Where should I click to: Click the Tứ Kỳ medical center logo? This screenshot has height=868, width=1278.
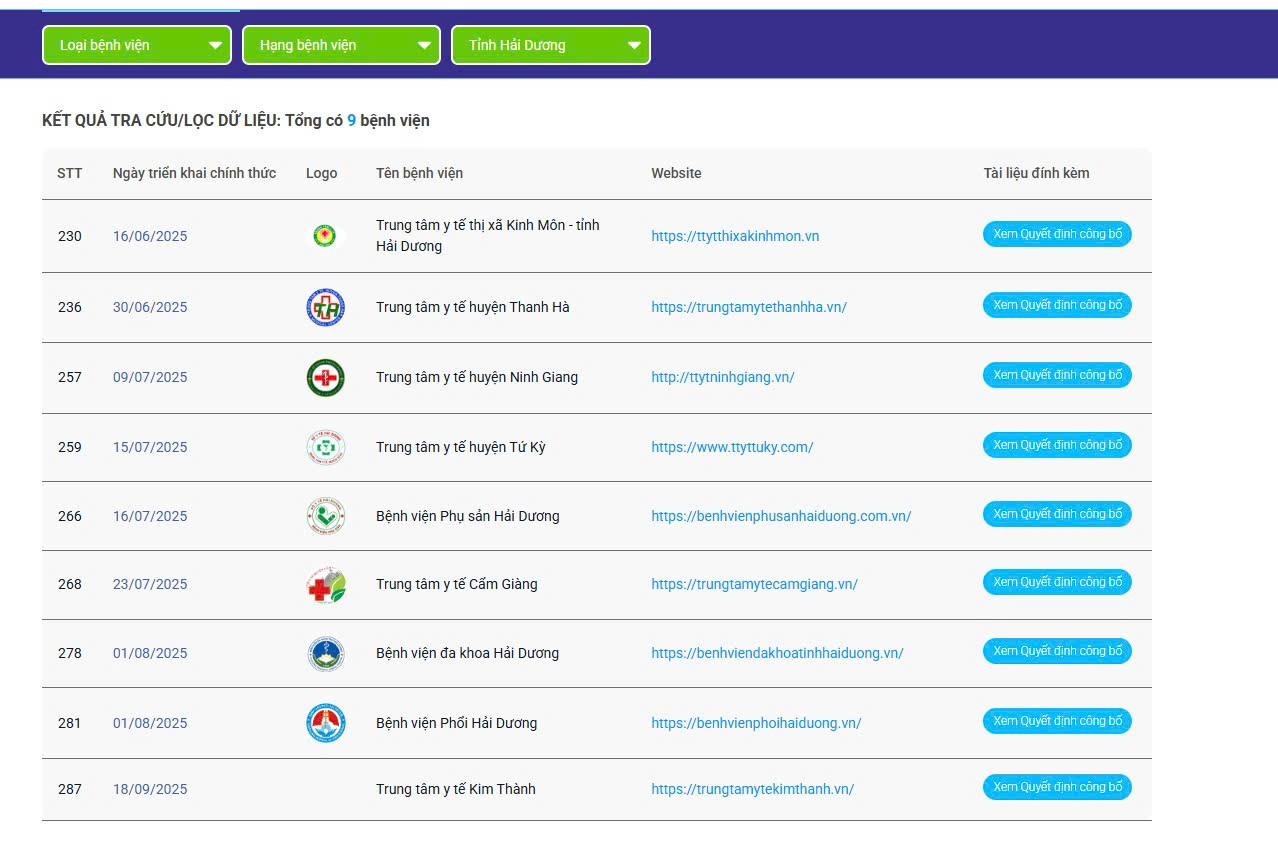[x=325, y=447]
